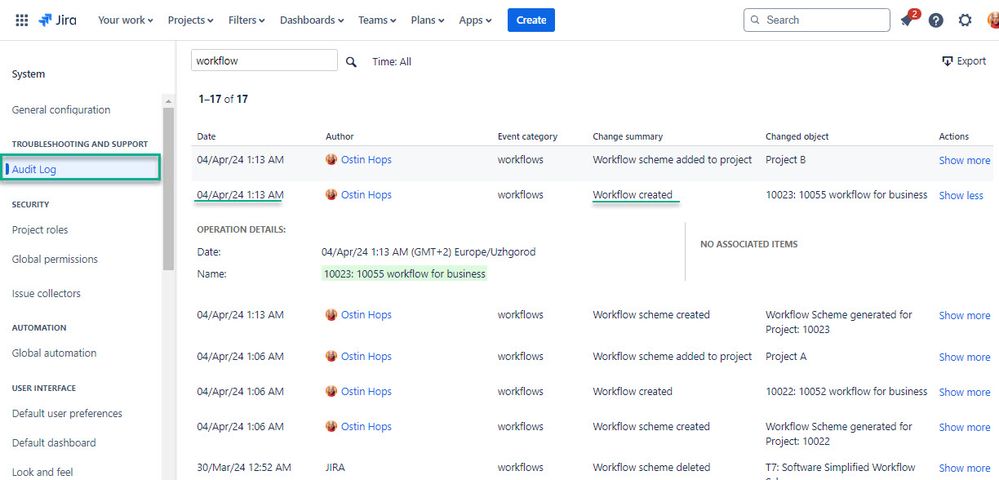Open Ostin Hops link in 10055 workflow row

[366, 194]
